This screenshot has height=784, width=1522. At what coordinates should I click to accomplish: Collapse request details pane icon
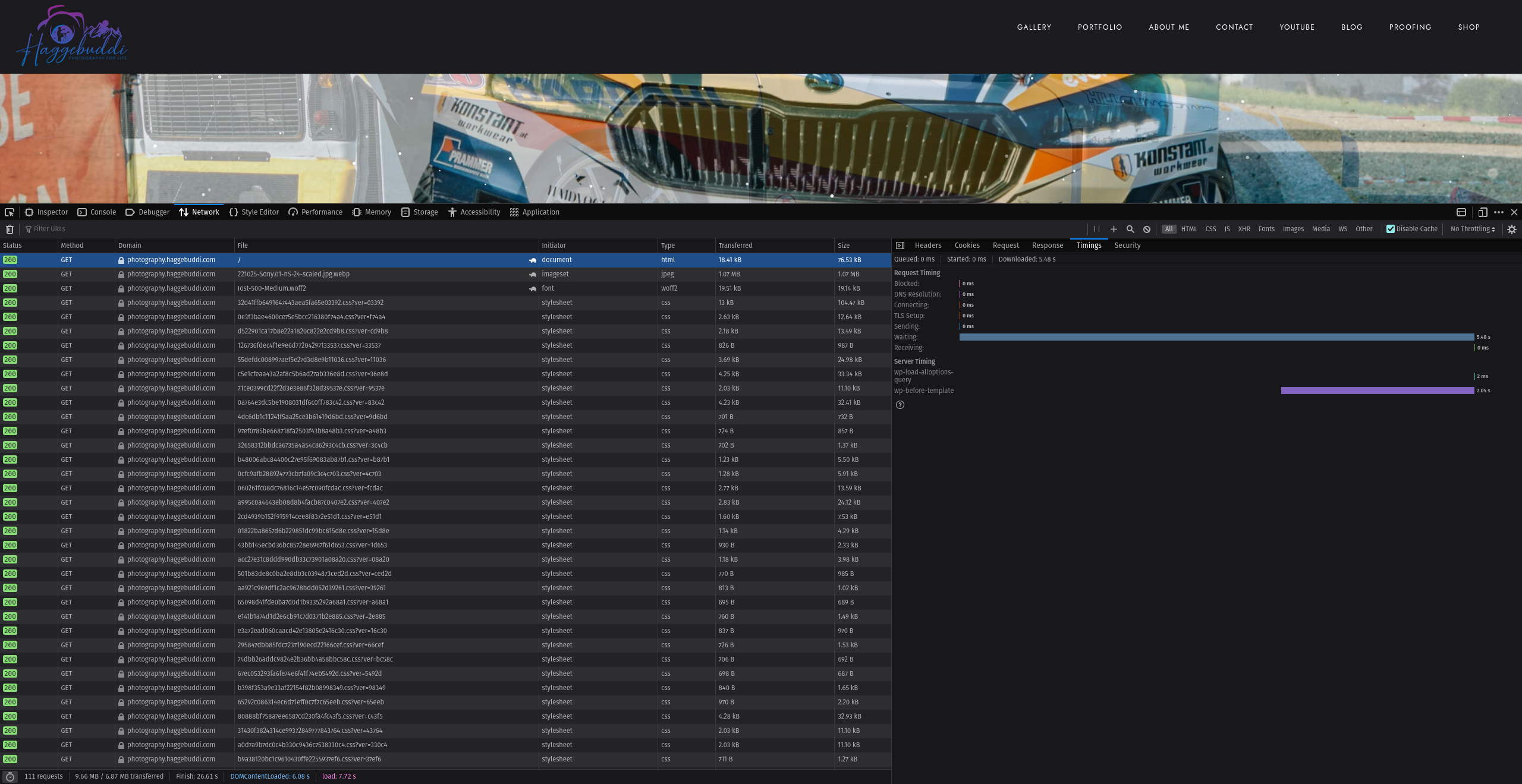pos(900,245)
